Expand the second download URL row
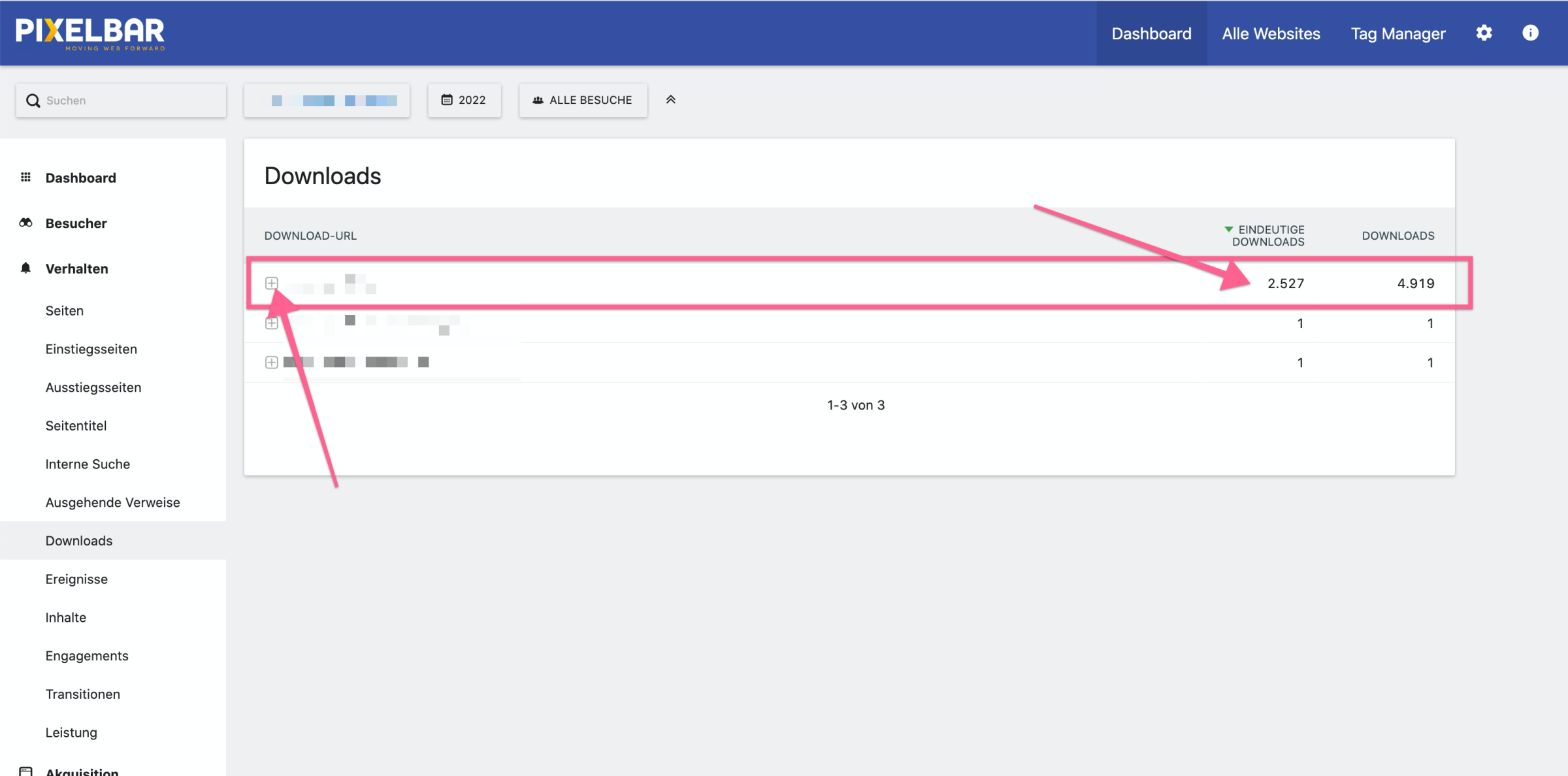This screenshot has width=1568, height=776. (272, 323)
